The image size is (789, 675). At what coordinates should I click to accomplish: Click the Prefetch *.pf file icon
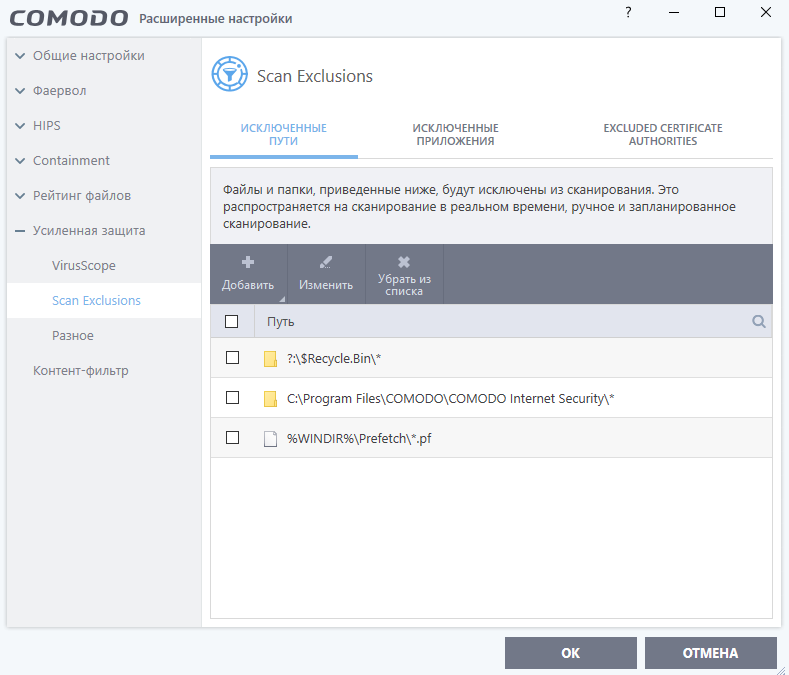pos(269,439)
